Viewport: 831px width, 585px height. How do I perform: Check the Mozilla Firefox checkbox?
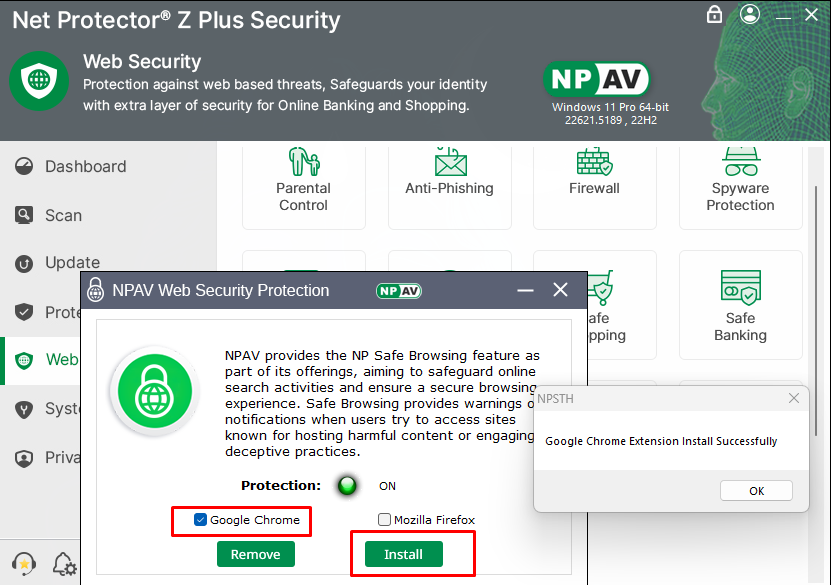(385, 520)
